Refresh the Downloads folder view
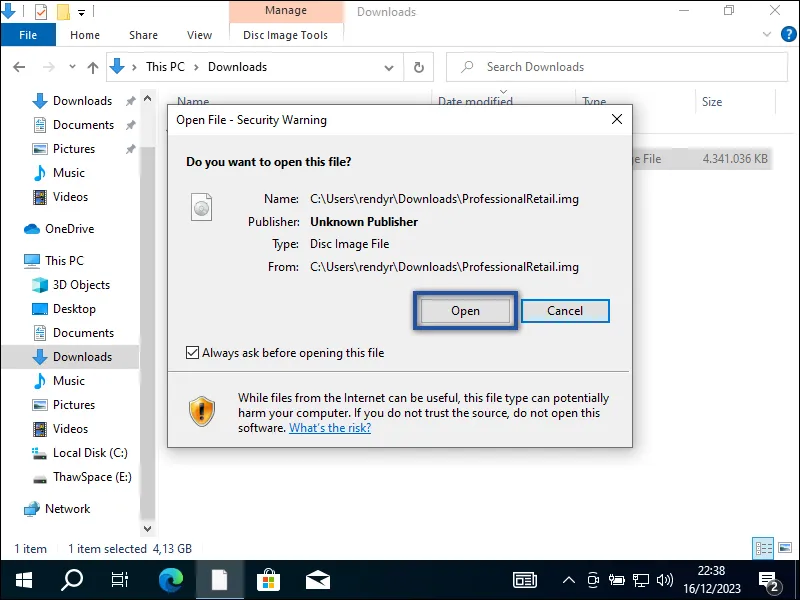The height and width of the screenshot is (600, 800). (418, 66)
